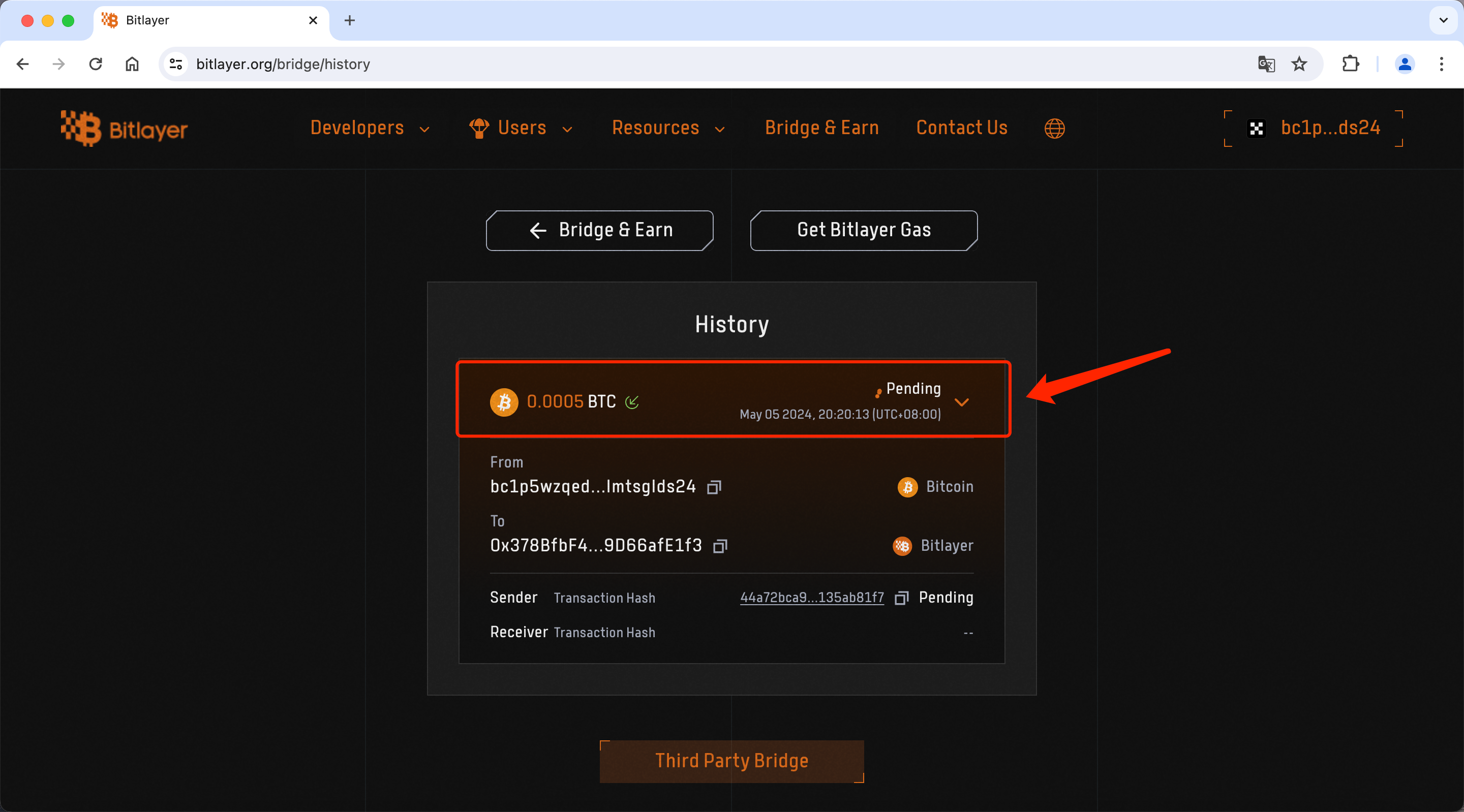Copy the To Bitlayer address
1464x812 pixels.
pyautogui.click(x=720, y=546)
